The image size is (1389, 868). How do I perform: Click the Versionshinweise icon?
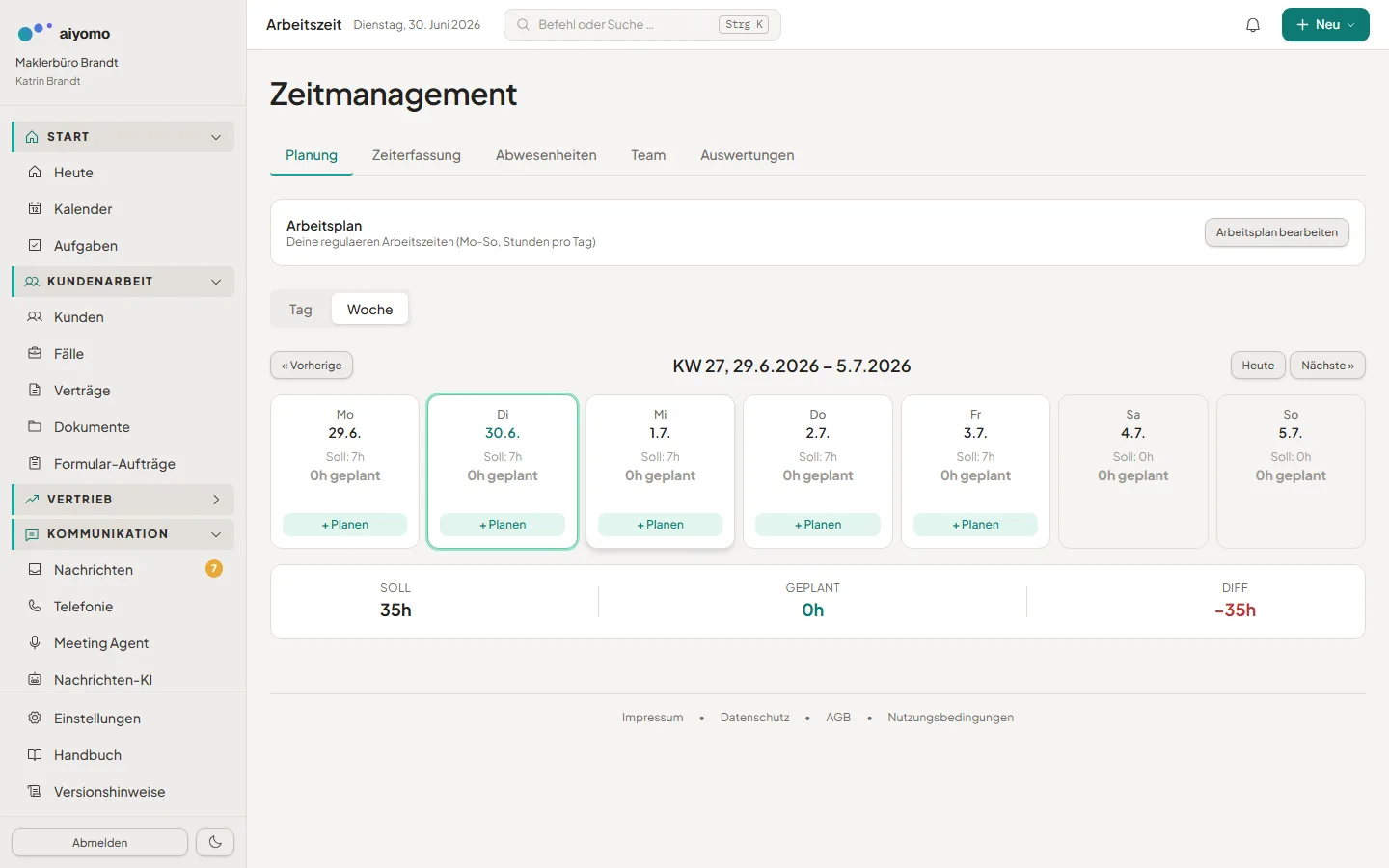click(x=35, y=792)
